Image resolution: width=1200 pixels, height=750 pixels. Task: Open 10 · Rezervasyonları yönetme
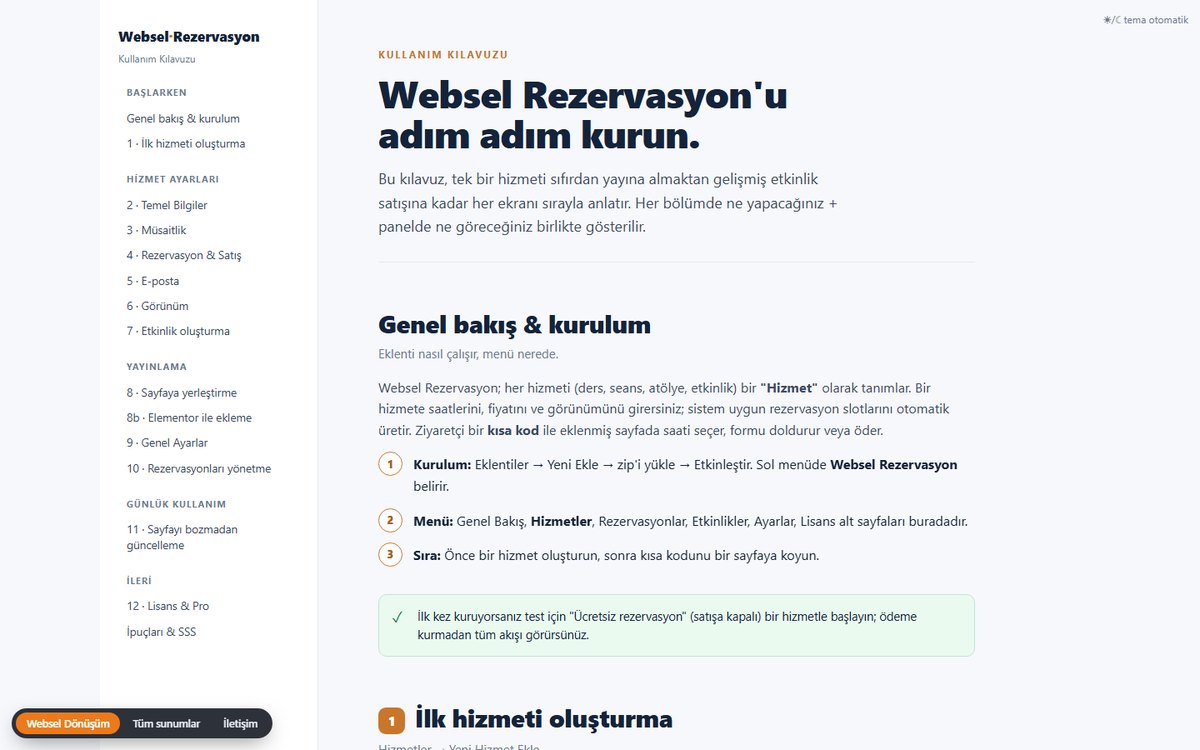pos(199,468)
